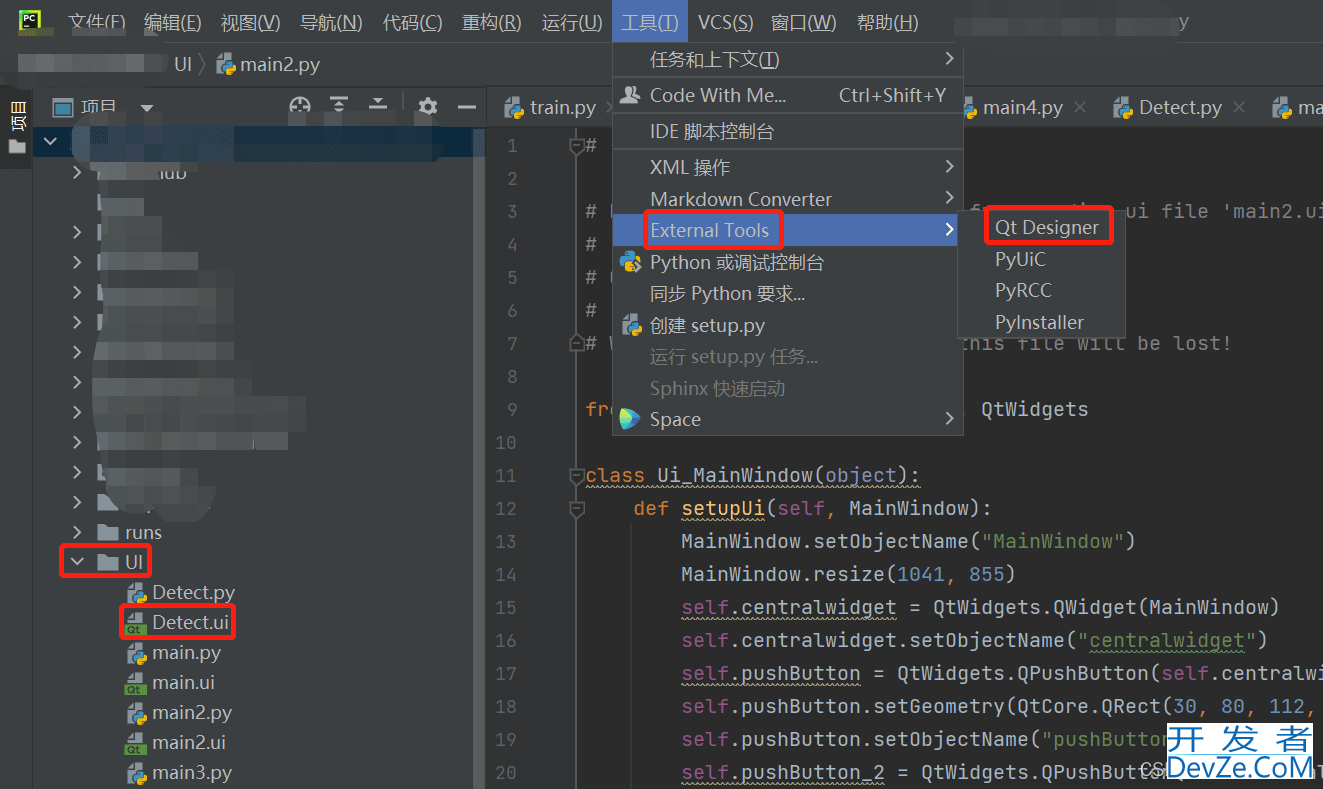Select main2.py in the project tree
The width and height of the screenshot is (1323, 789).
[x=192, y=713]
